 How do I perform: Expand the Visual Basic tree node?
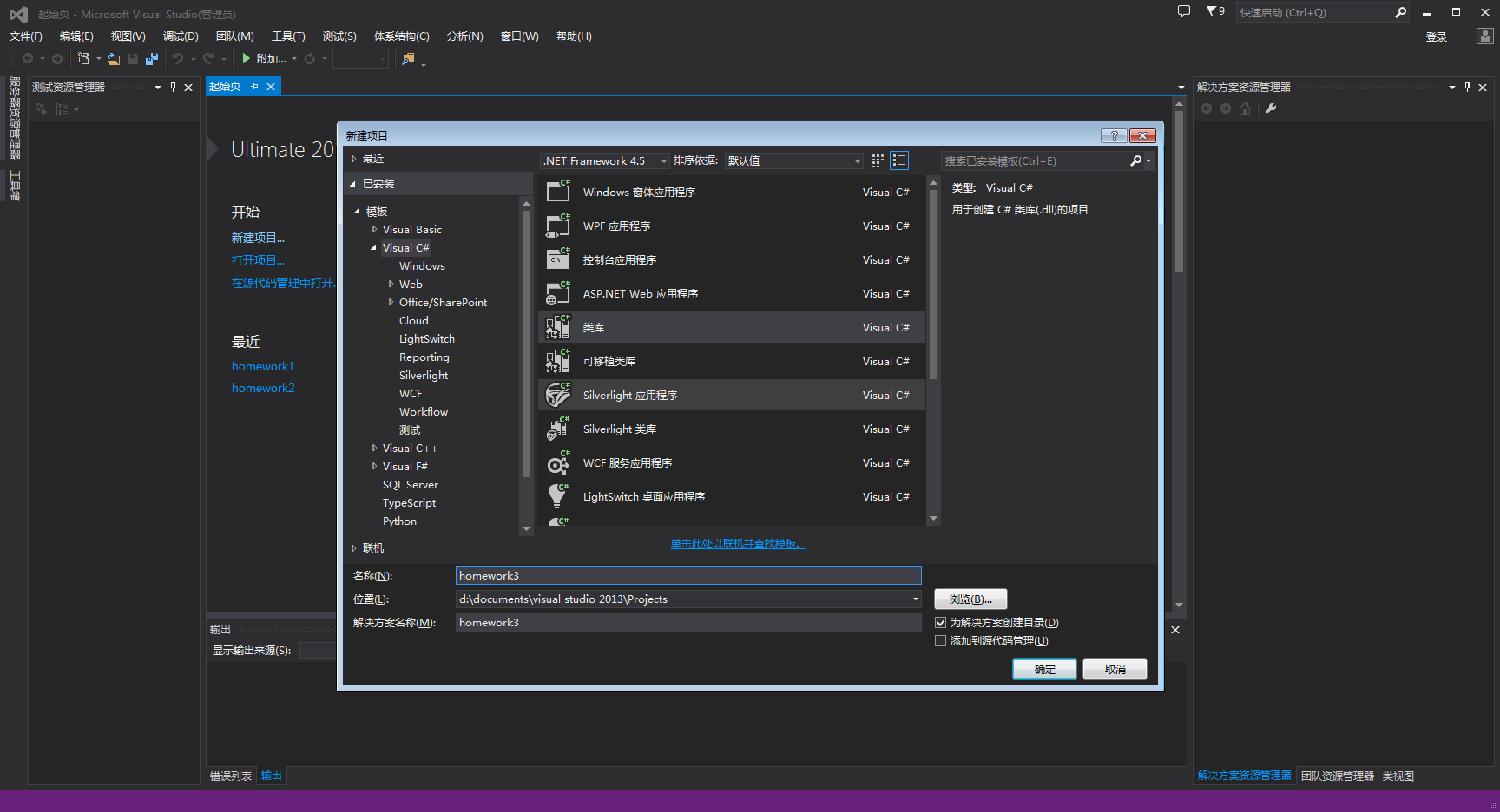[374, 230]
